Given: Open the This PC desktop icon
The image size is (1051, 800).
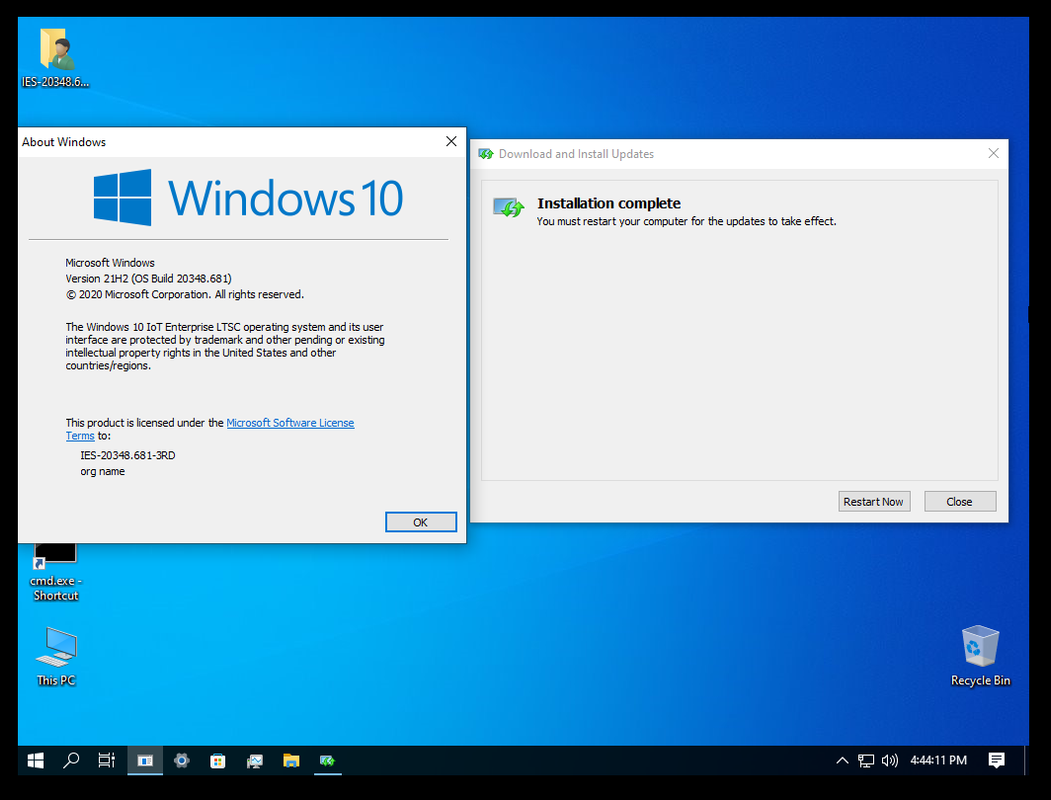Looking at the screenshot, I should [x=56, y=657].
